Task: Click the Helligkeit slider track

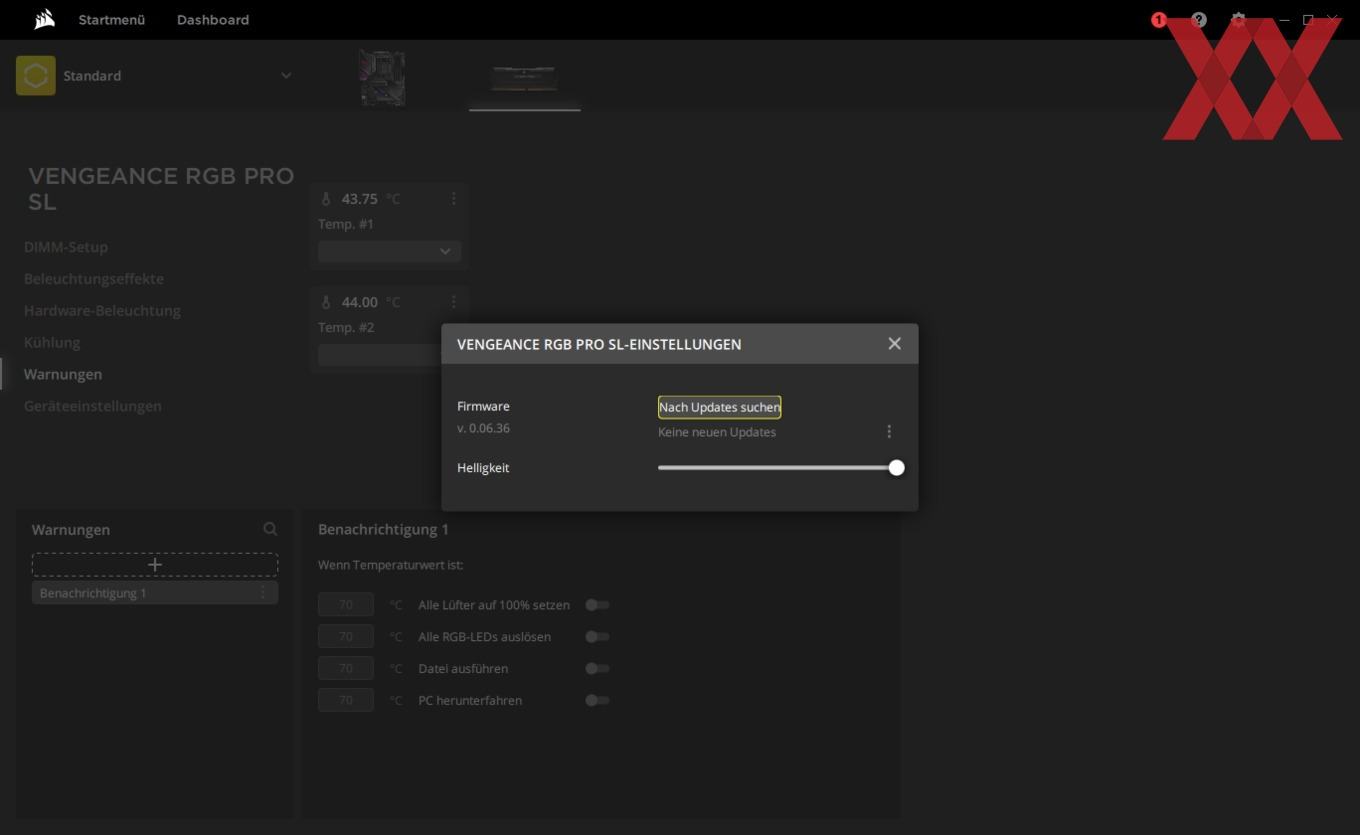Action: 777,467
